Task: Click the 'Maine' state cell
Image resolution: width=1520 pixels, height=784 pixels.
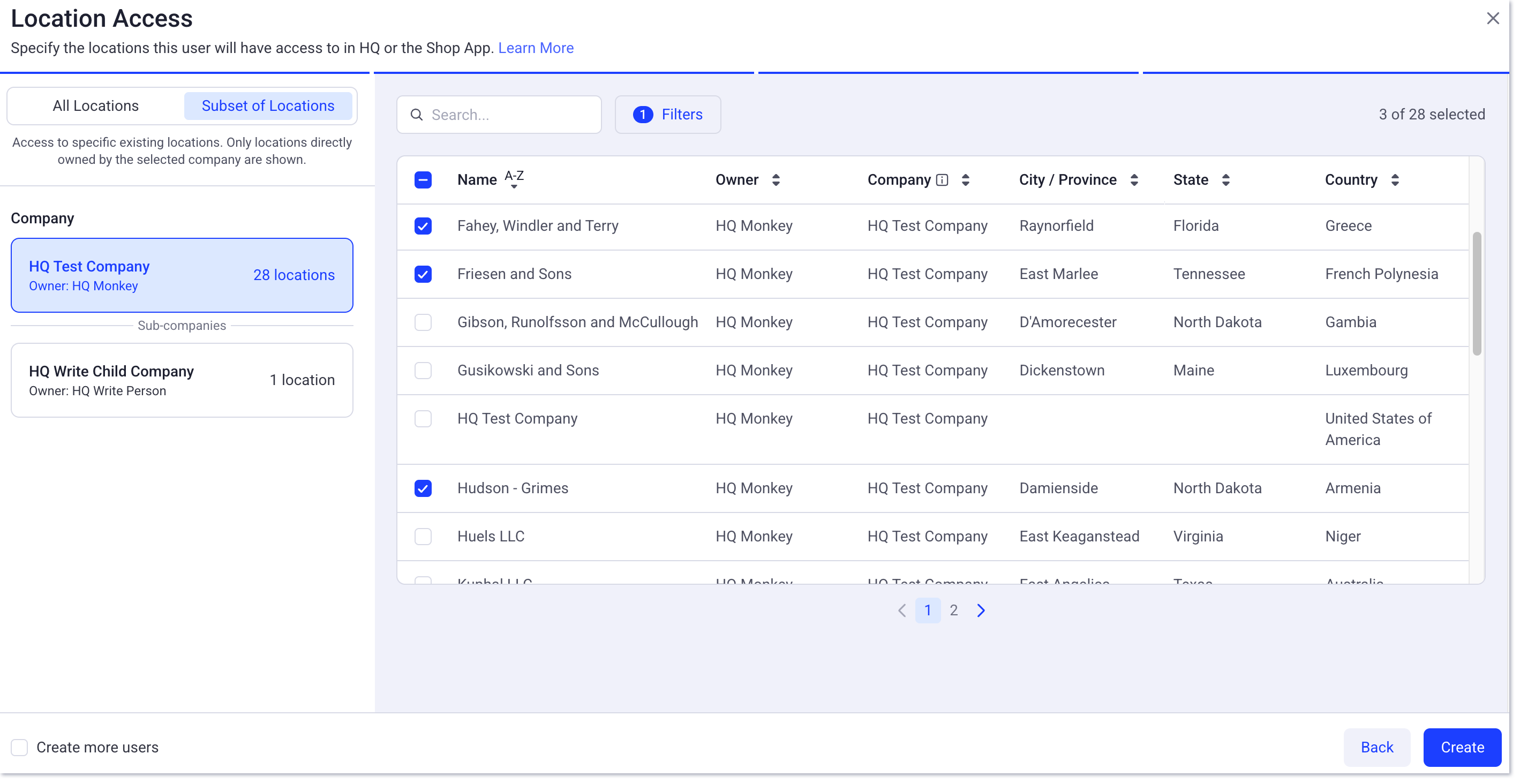Action: 1194,371
